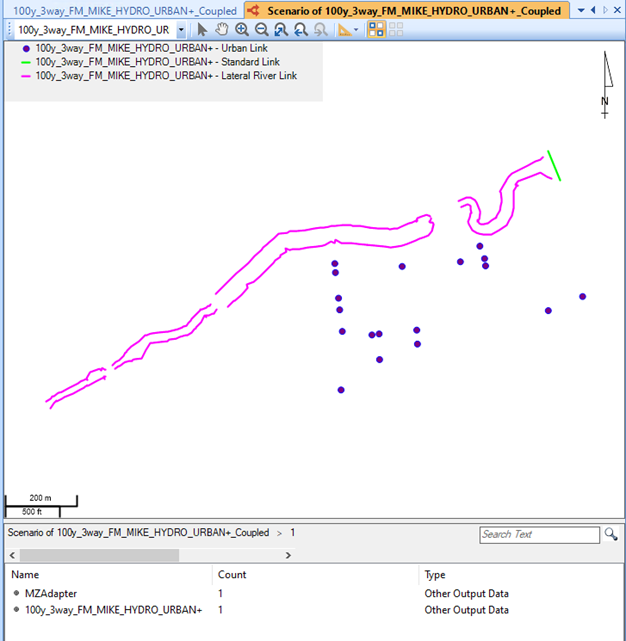Click the greyed next zoom extent icon
The height and width of the screenshot is (641, 626).
tap(320, 29)
